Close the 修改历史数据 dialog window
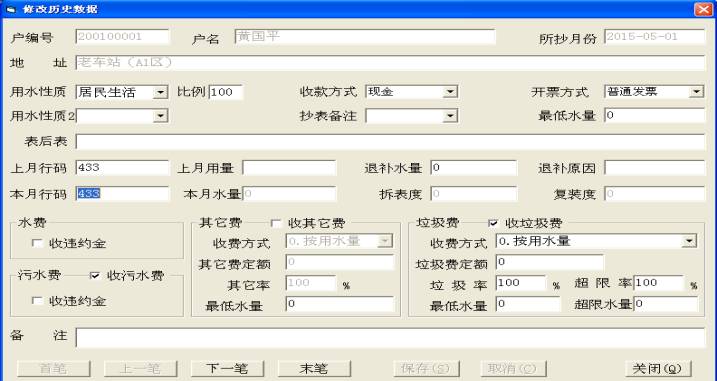This screenshot has height=381, width=717. tap(703, 9)
